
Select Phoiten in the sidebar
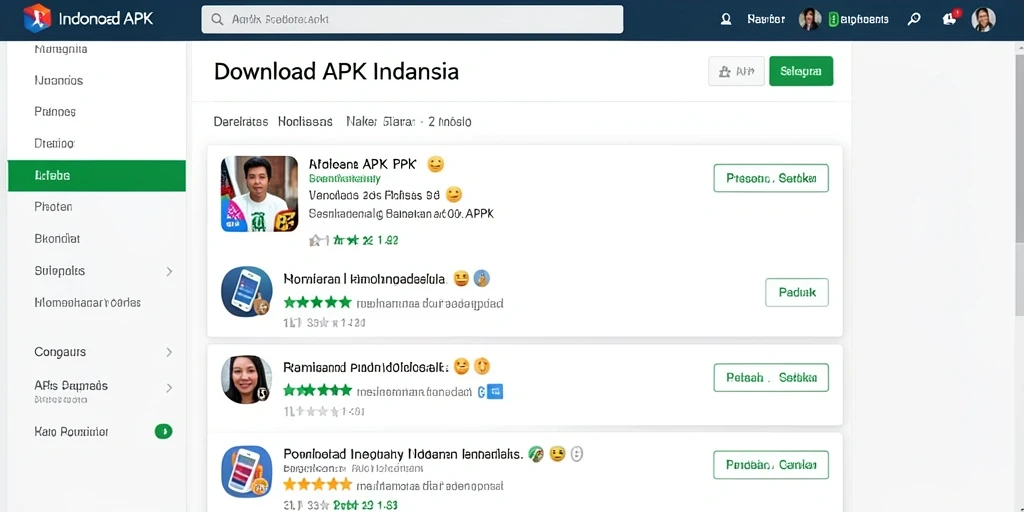[54, 207]
